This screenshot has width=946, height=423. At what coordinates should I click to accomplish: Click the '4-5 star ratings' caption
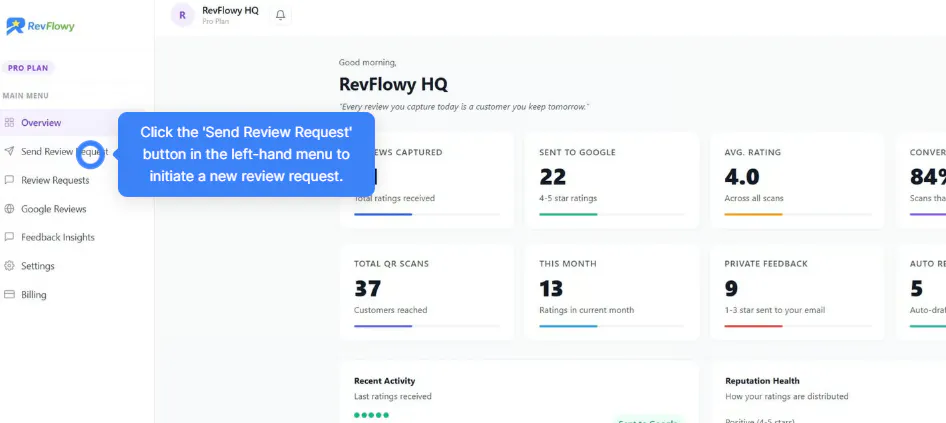coord(568,199)
